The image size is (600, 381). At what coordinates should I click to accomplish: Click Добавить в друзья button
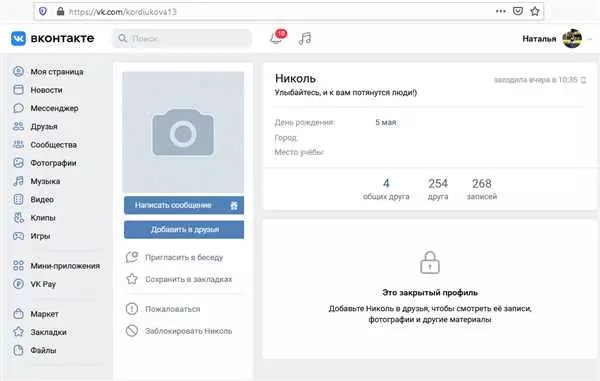pyautogui.click(x=184, y=230)
